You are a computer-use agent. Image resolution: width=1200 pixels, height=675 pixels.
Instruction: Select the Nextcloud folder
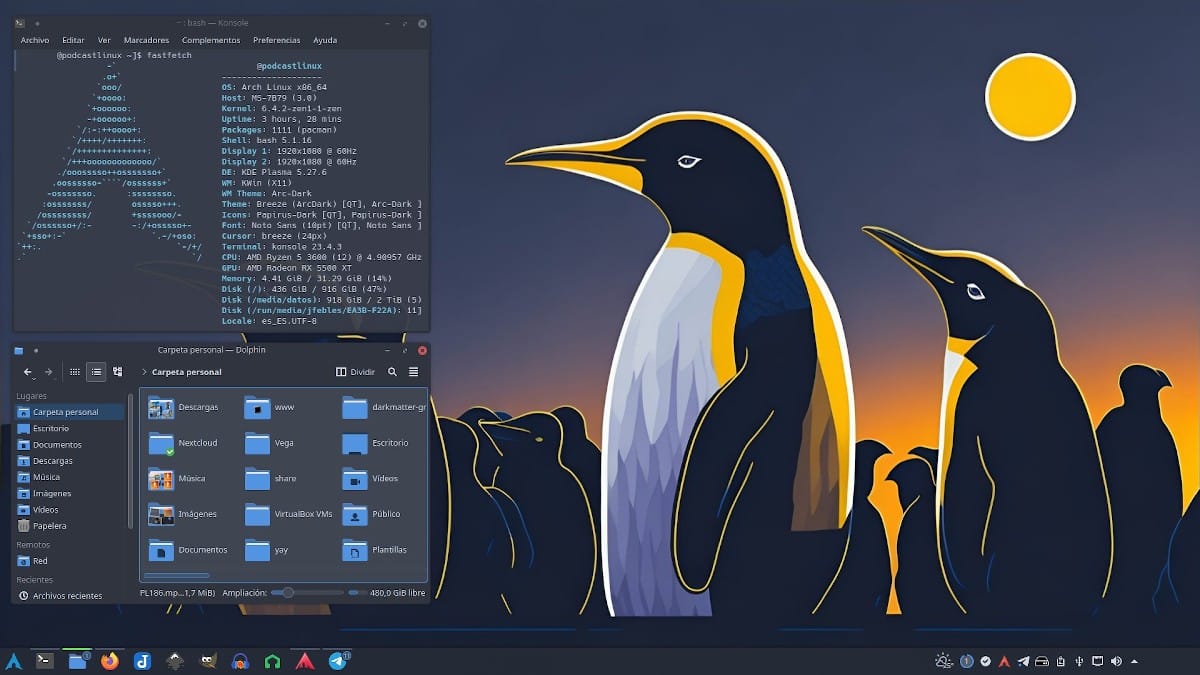pos(183,443)
